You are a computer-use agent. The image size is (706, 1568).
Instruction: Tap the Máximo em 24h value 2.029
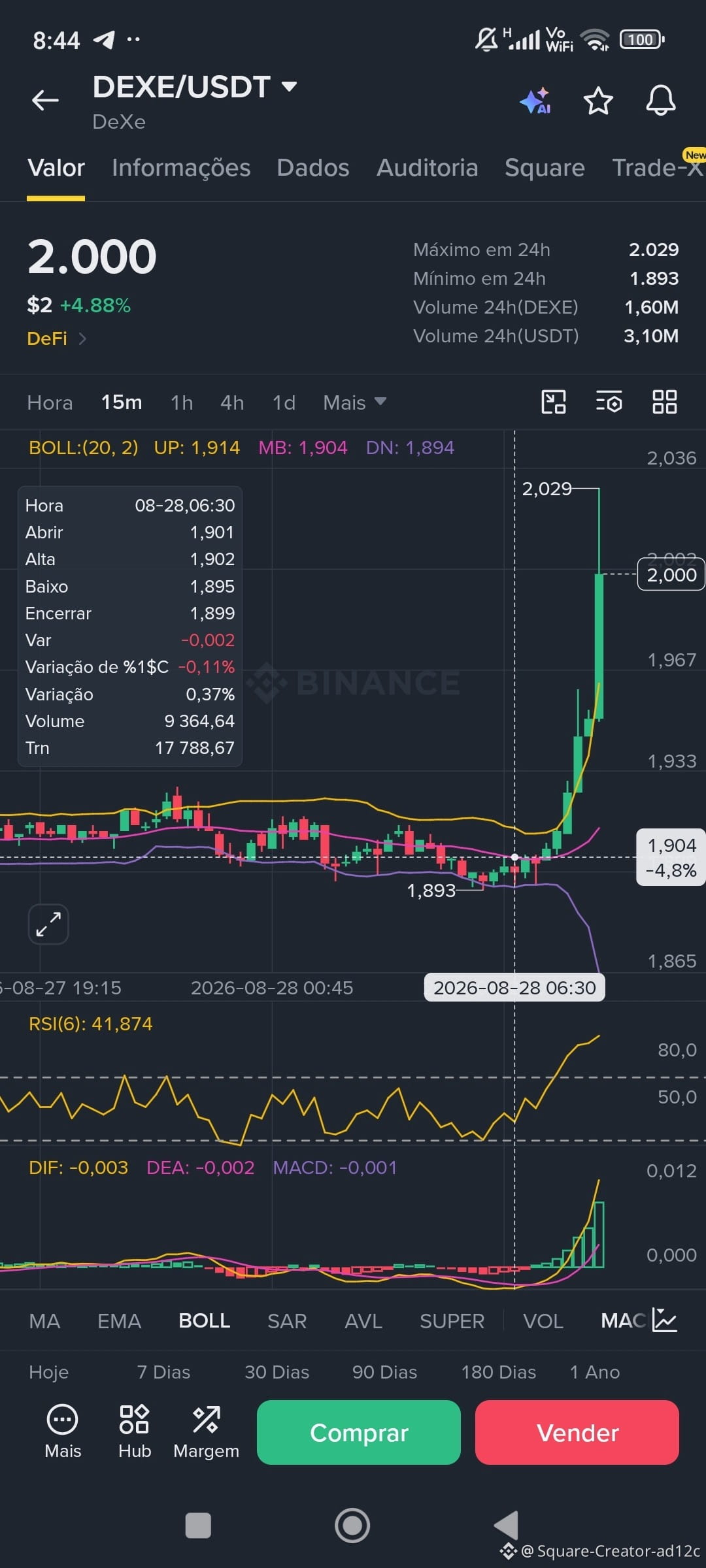(x=654, y=250)
